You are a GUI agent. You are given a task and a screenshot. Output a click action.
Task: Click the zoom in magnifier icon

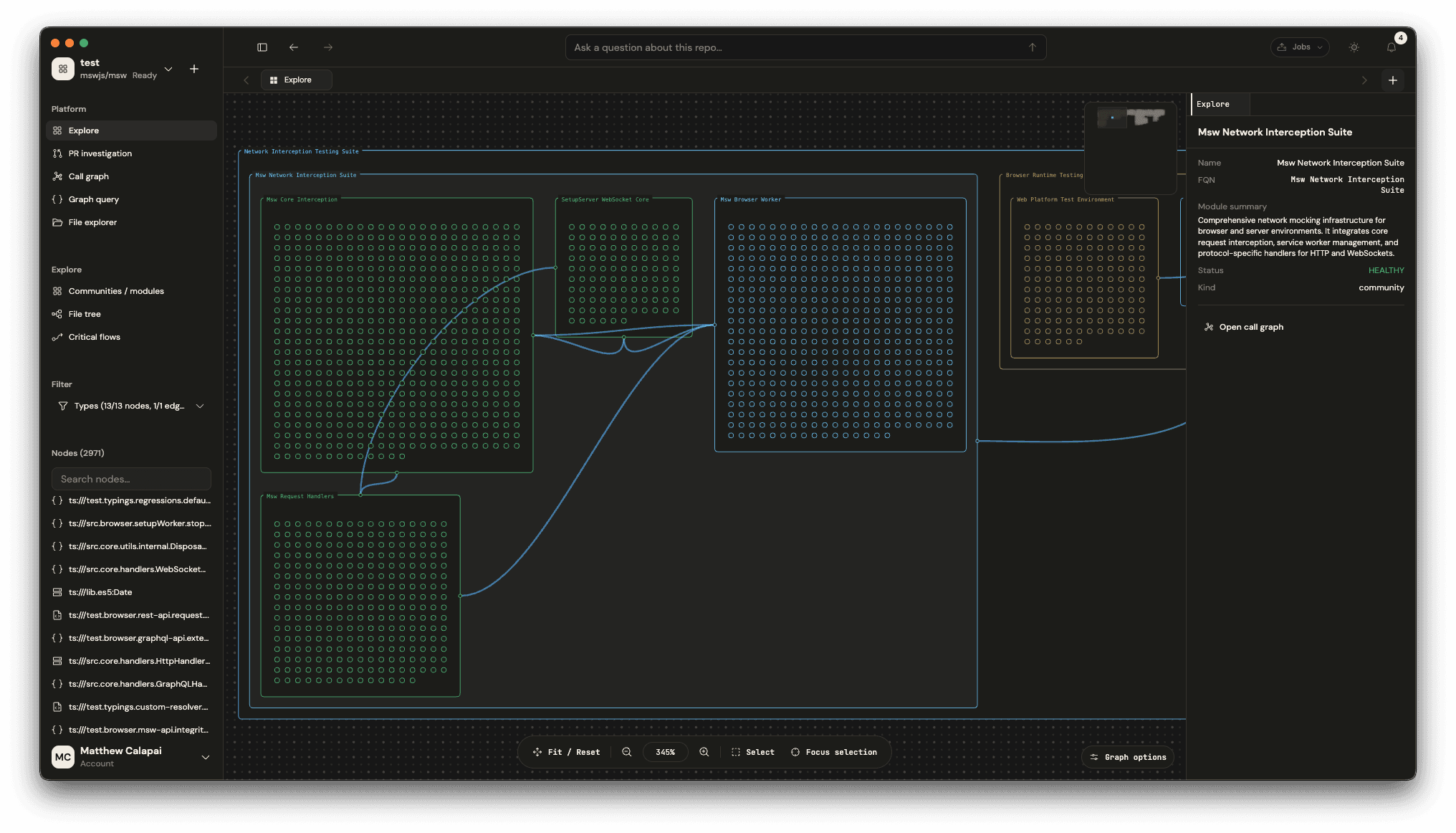704,752
